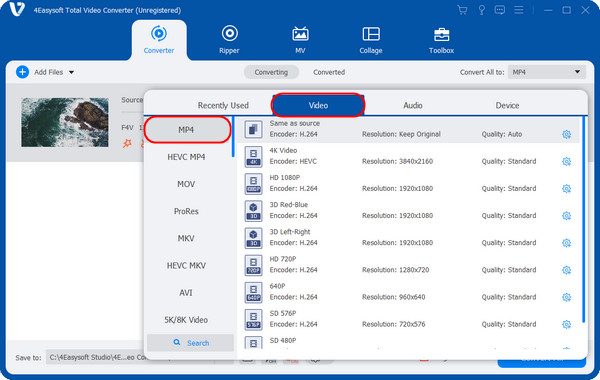Image resolution: width=600 pixels, height=380 pixels.
Task: Open the Collage tab
Action: 371,40
